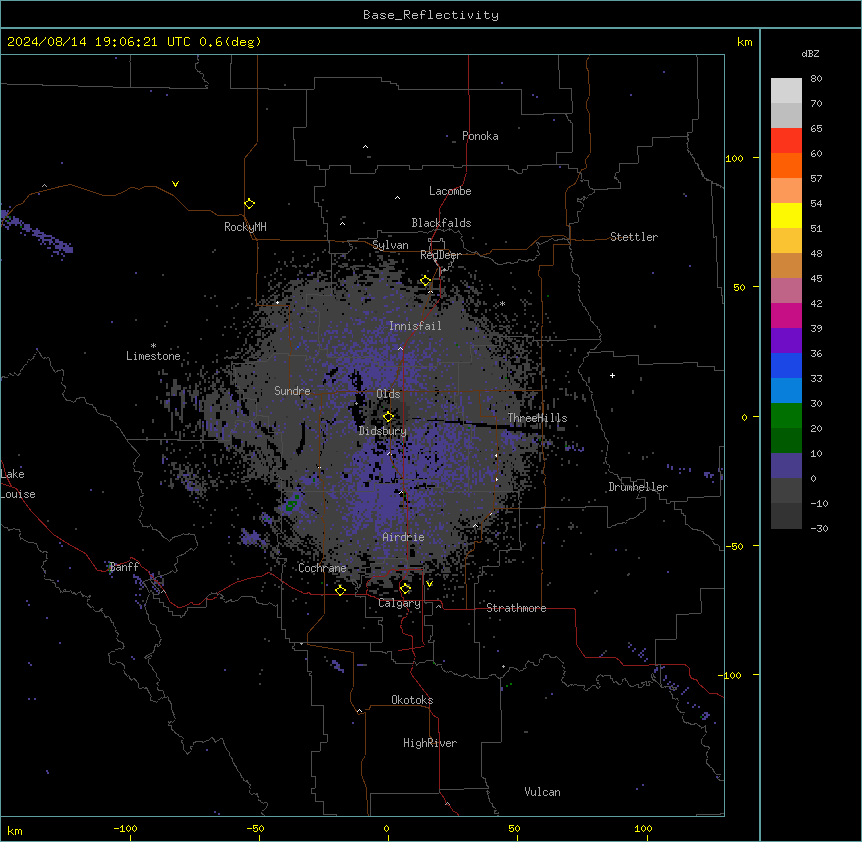
Task: Click the Lake Louise label
Action: [x=18, y=484]
